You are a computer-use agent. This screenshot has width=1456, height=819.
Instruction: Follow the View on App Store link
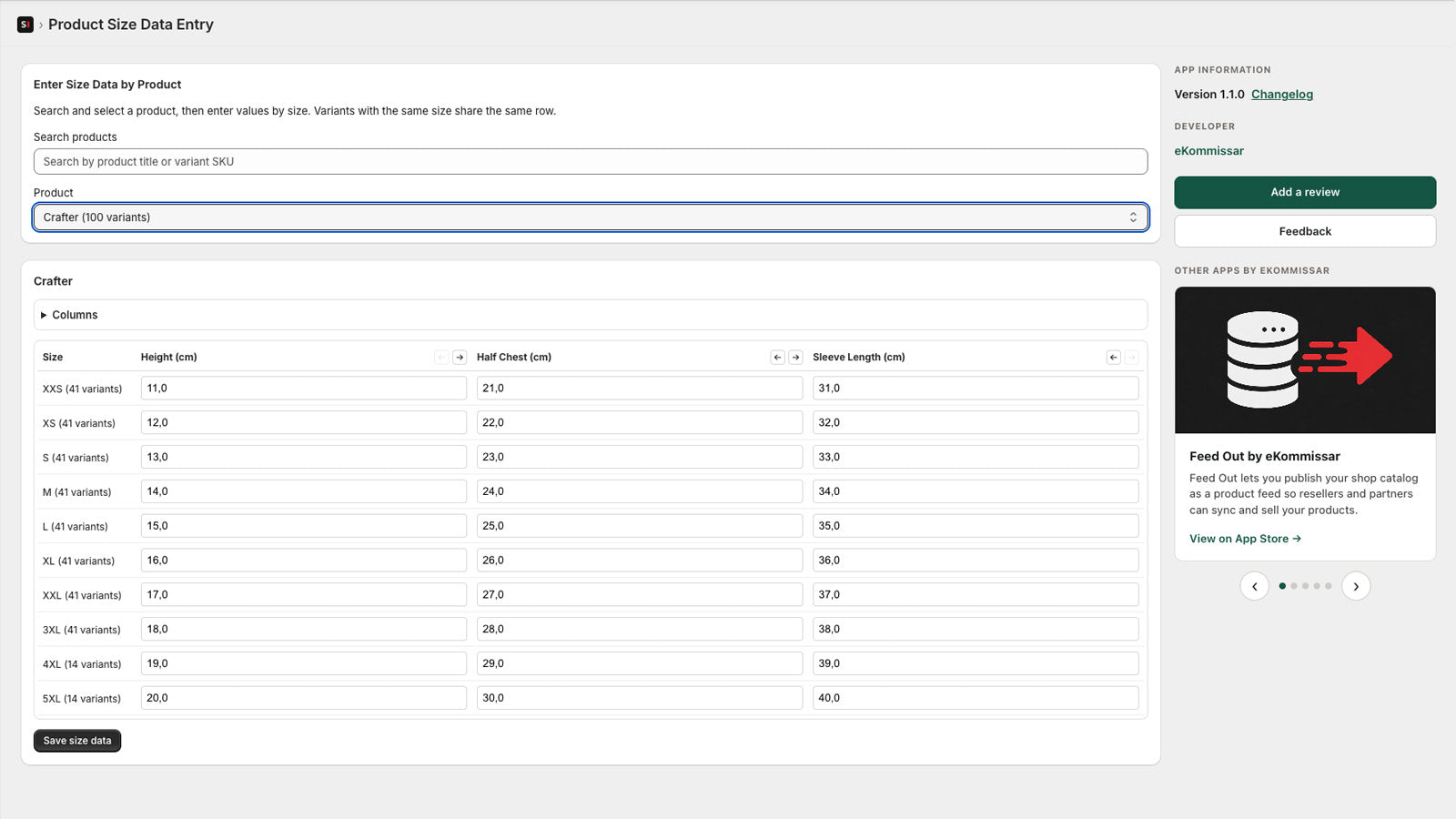pos(1245,538)
